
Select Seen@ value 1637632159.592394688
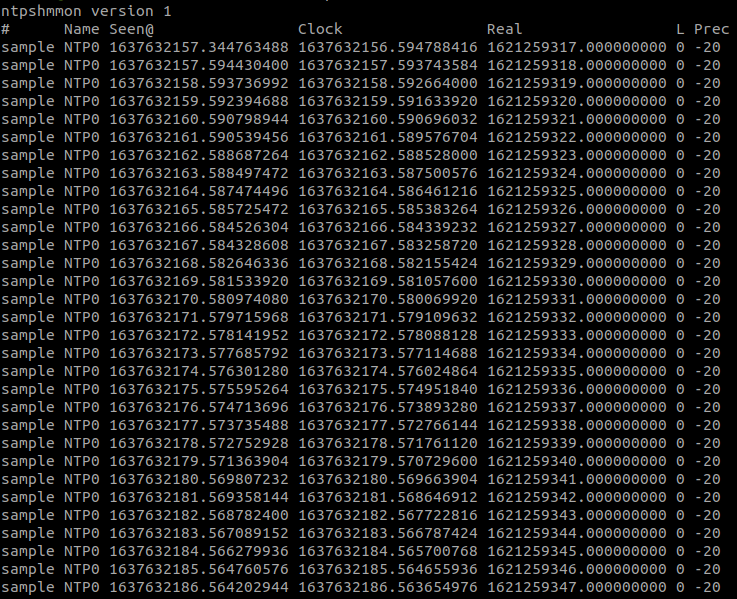pos(199,101)
